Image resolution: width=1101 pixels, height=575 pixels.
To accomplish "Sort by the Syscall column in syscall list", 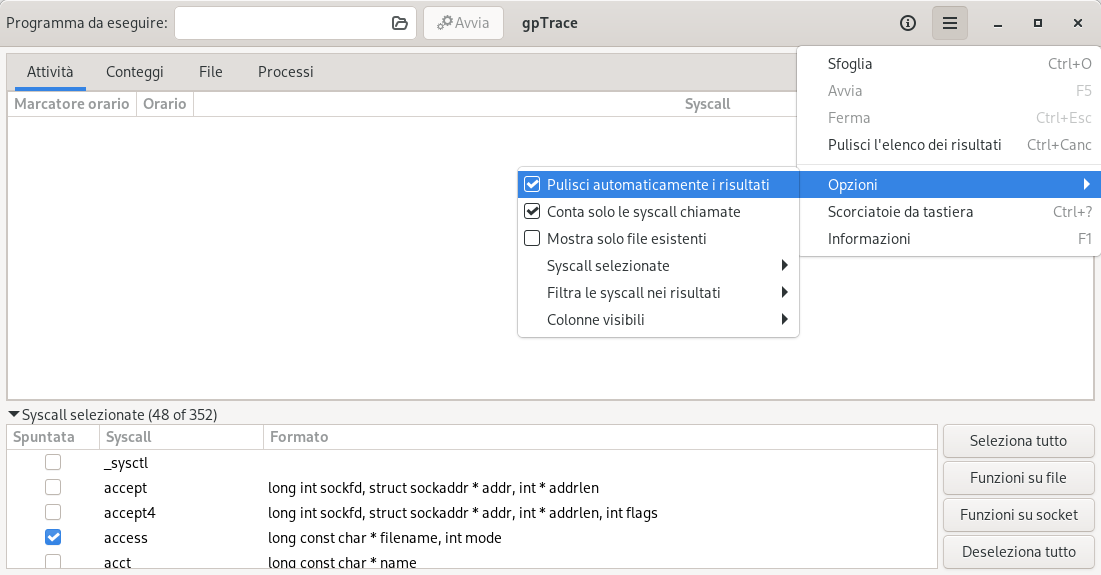I will click(181, 437).
